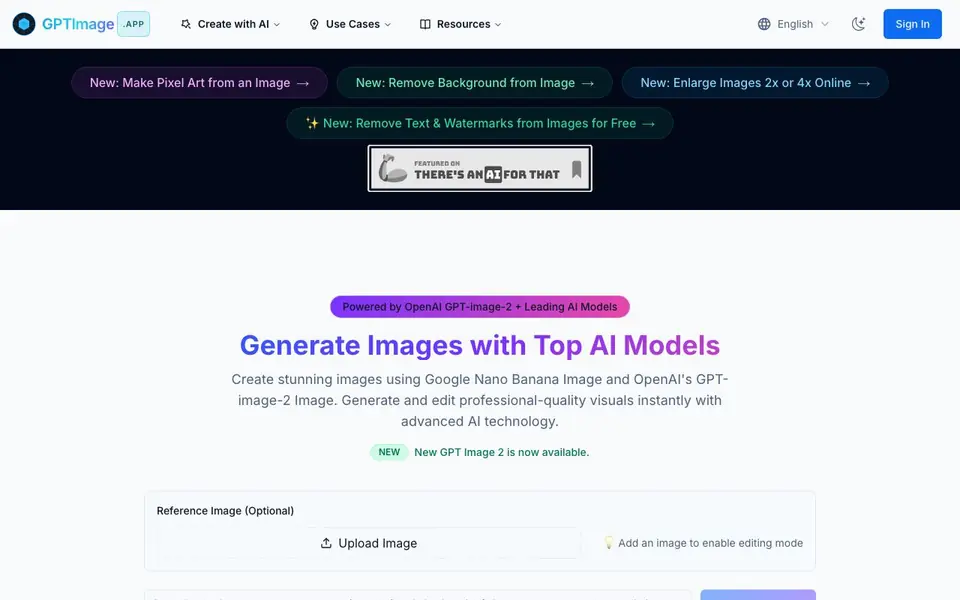Image resolution: width=960 pixels, height=600 pixels.
Task: Click the Upload Image button
Action: click(x=369, y=543)
